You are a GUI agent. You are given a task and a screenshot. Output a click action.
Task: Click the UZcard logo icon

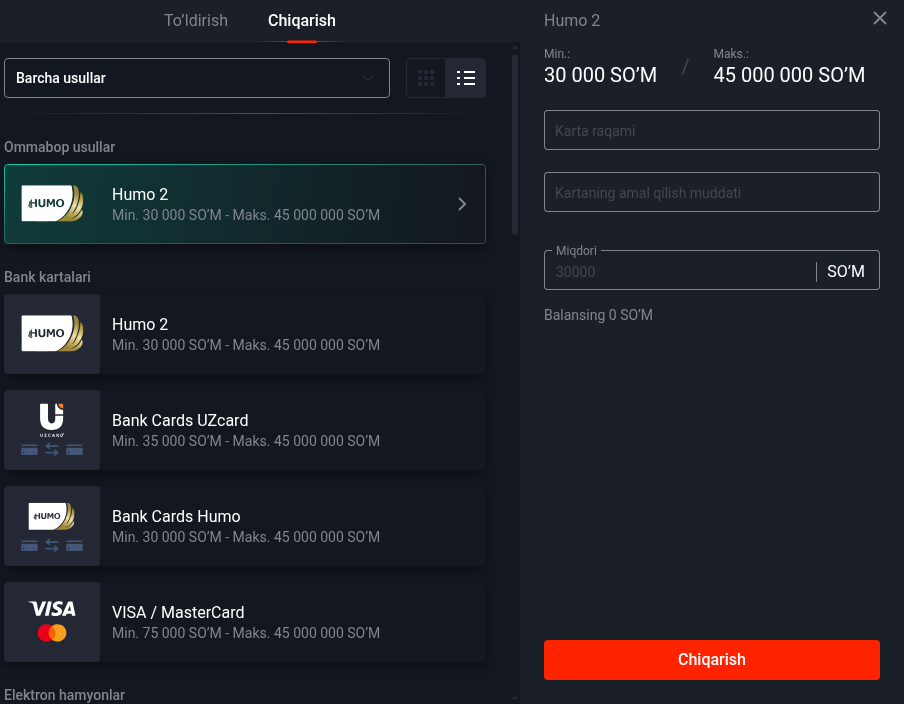click(x=52, y=430)
